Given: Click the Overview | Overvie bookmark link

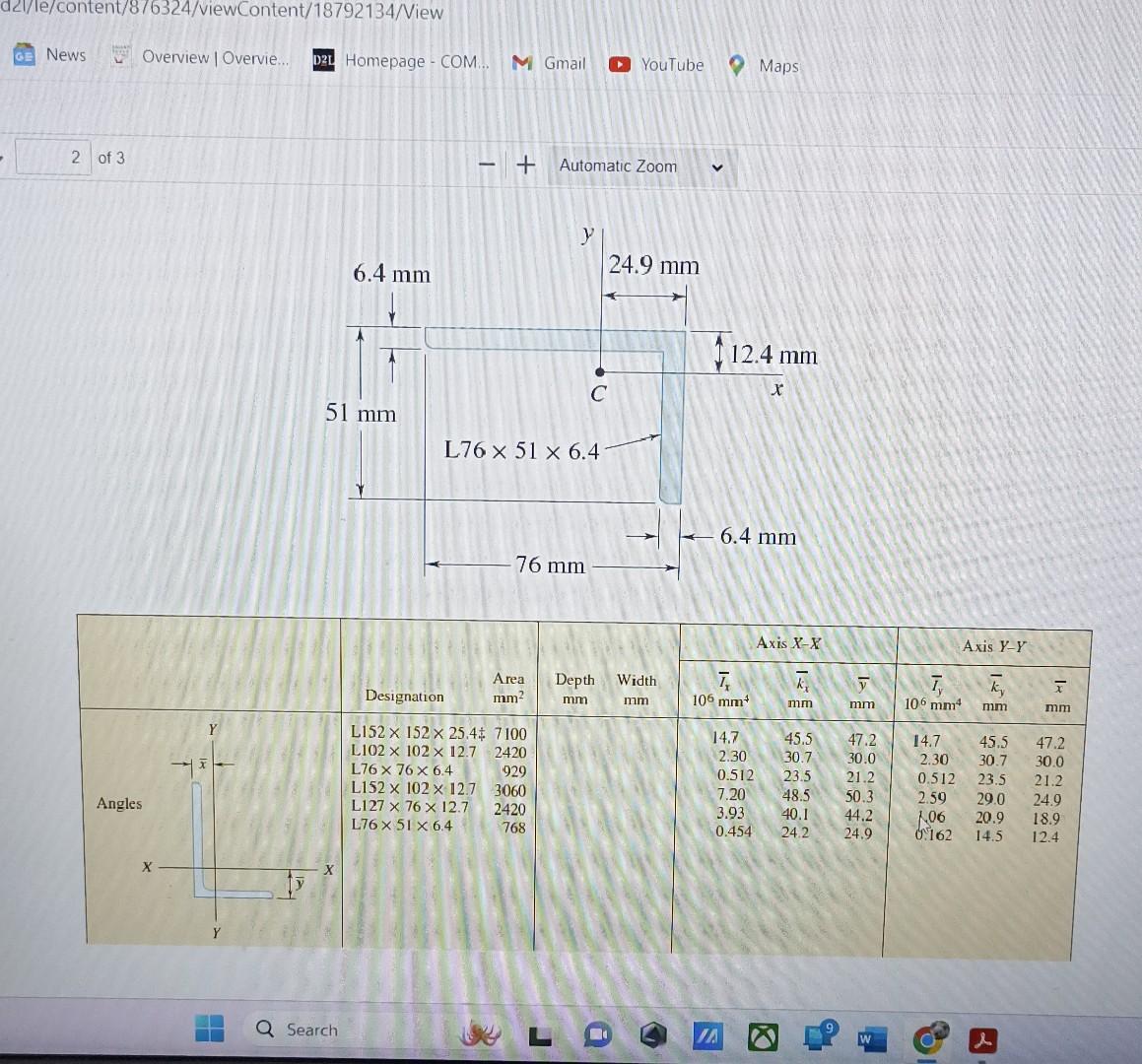Looking at the screenshot, I should (215, 58).
